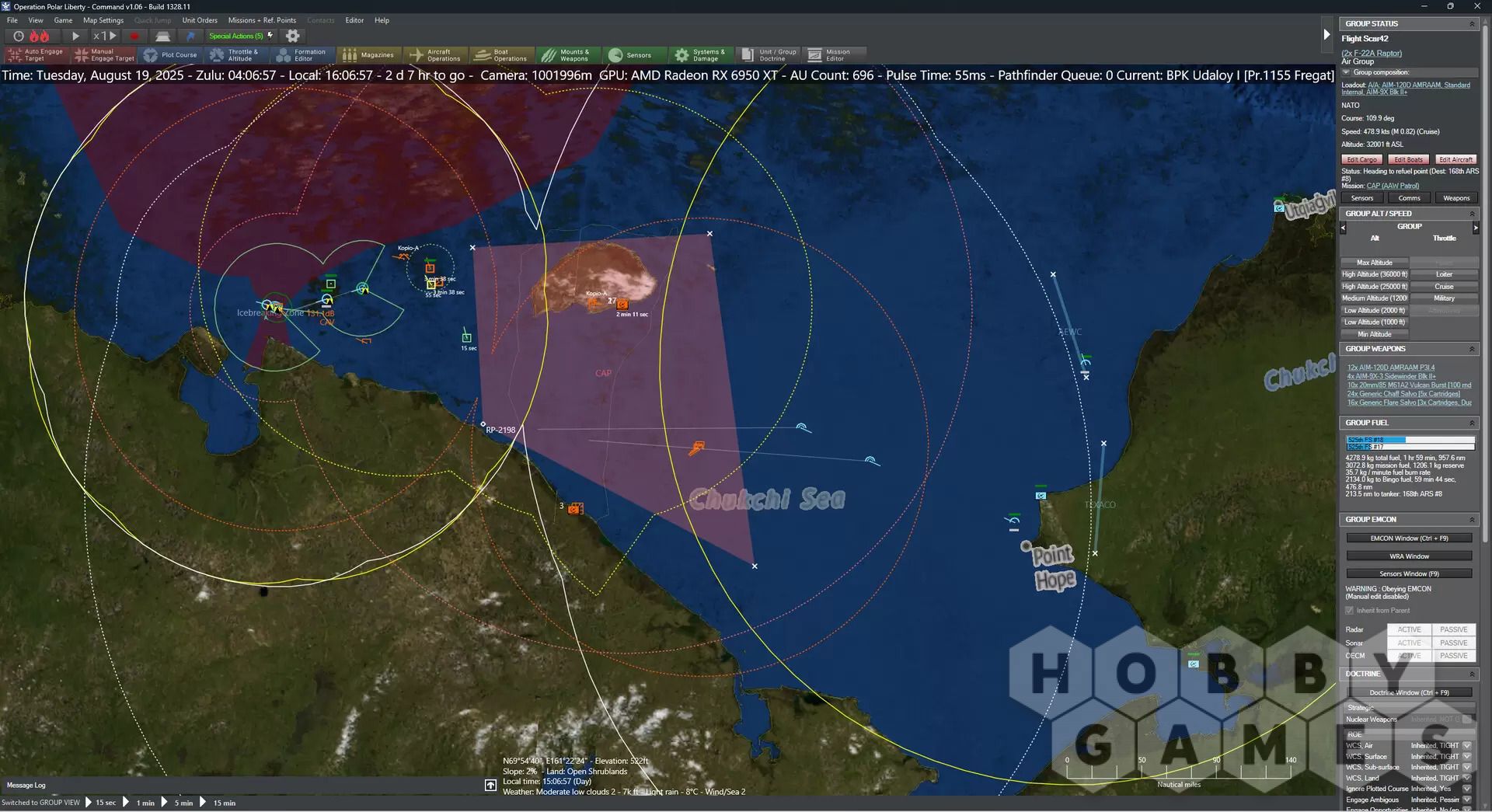Click the red record button

point(134,36)
